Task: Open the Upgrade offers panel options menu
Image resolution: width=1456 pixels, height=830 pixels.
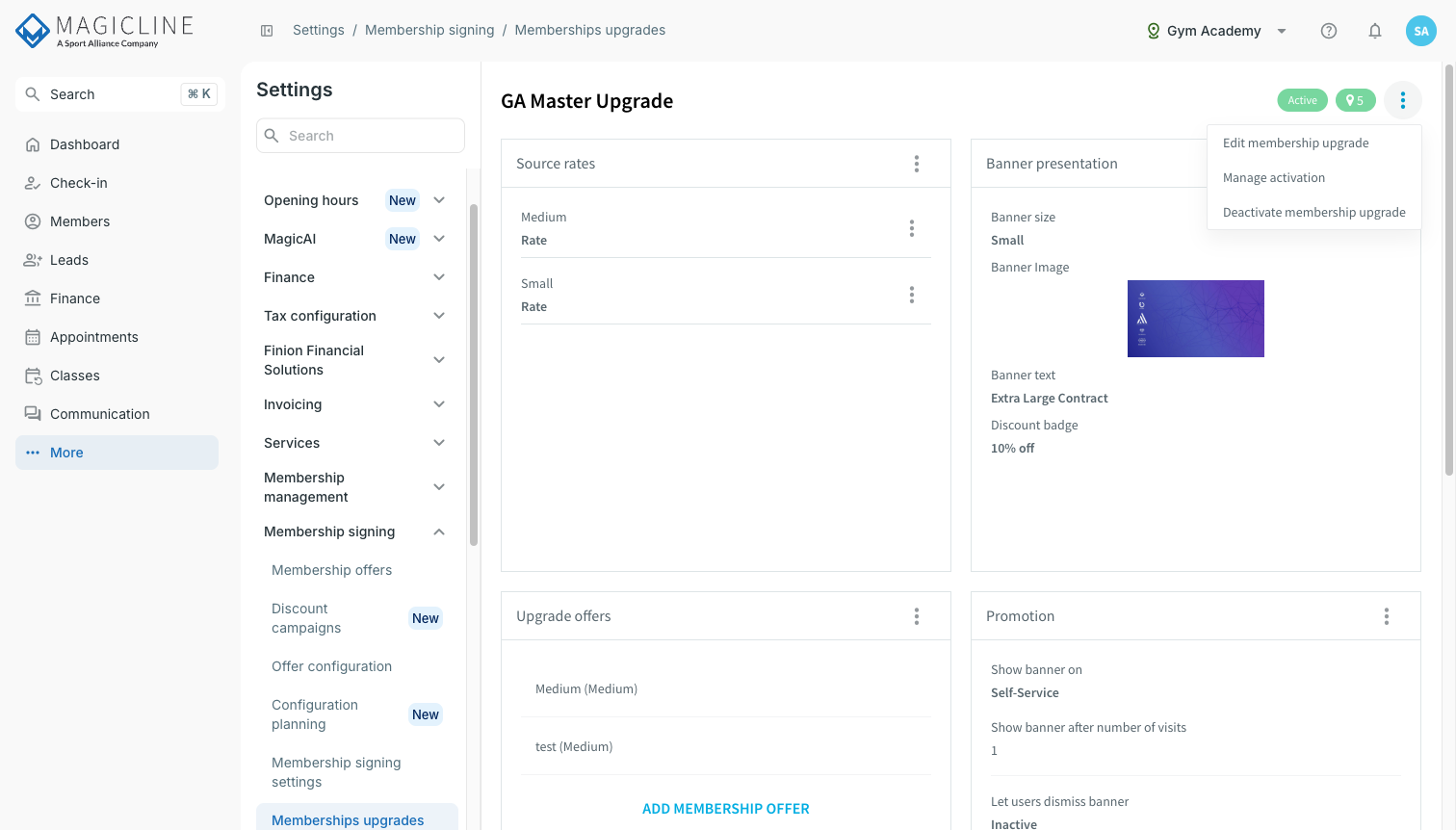Action: pyautogui.click(x=917, y=616)
